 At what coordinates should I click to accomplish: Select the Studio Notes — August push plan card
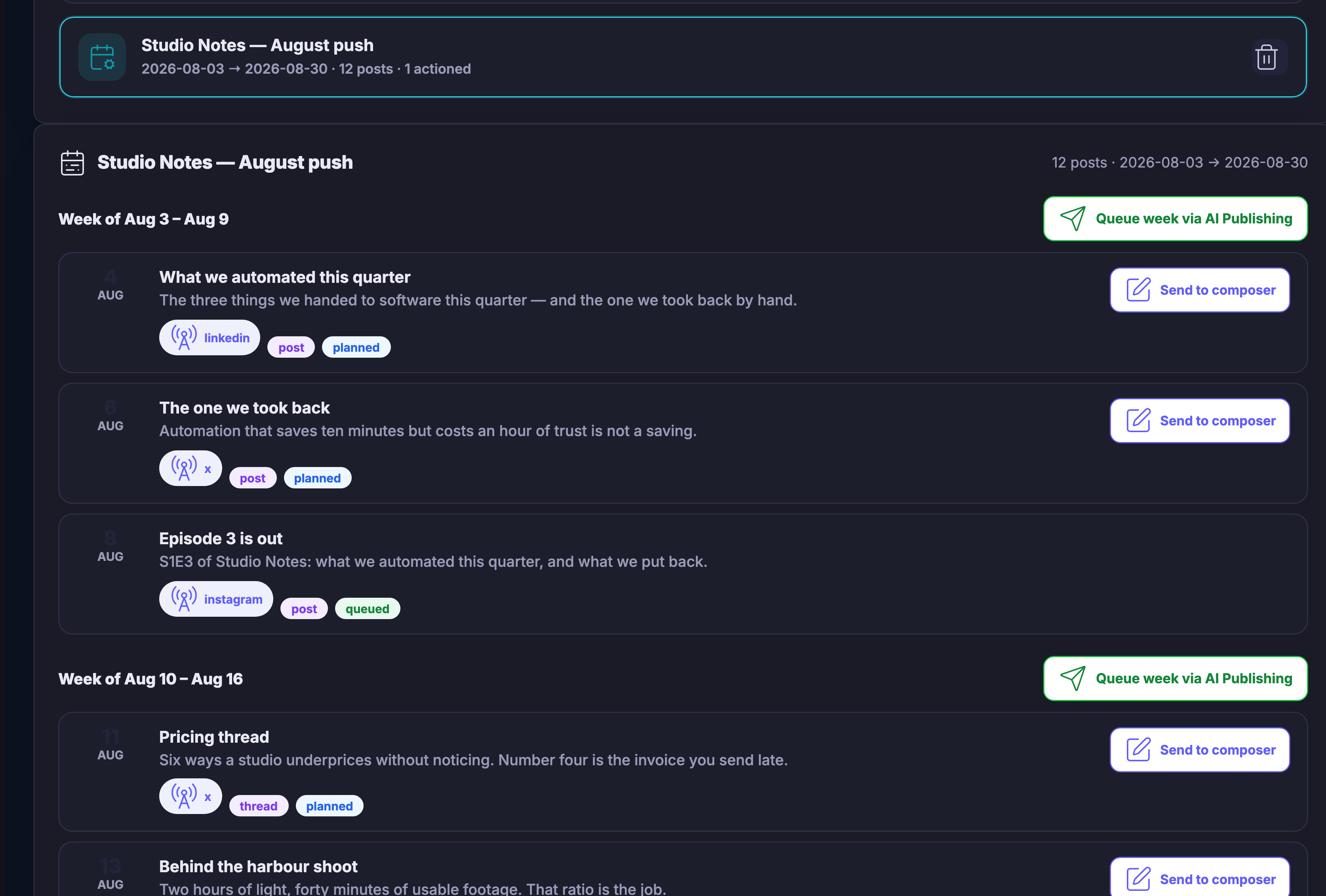tap(683, 57)
